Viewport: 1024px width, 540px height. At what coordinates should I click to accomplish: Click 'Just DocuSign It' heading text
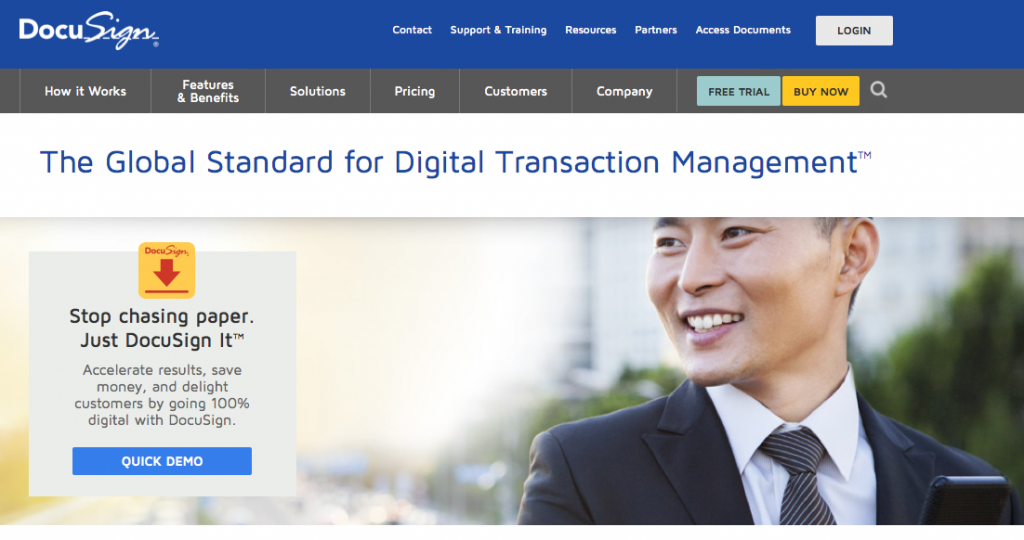(162, 340)
